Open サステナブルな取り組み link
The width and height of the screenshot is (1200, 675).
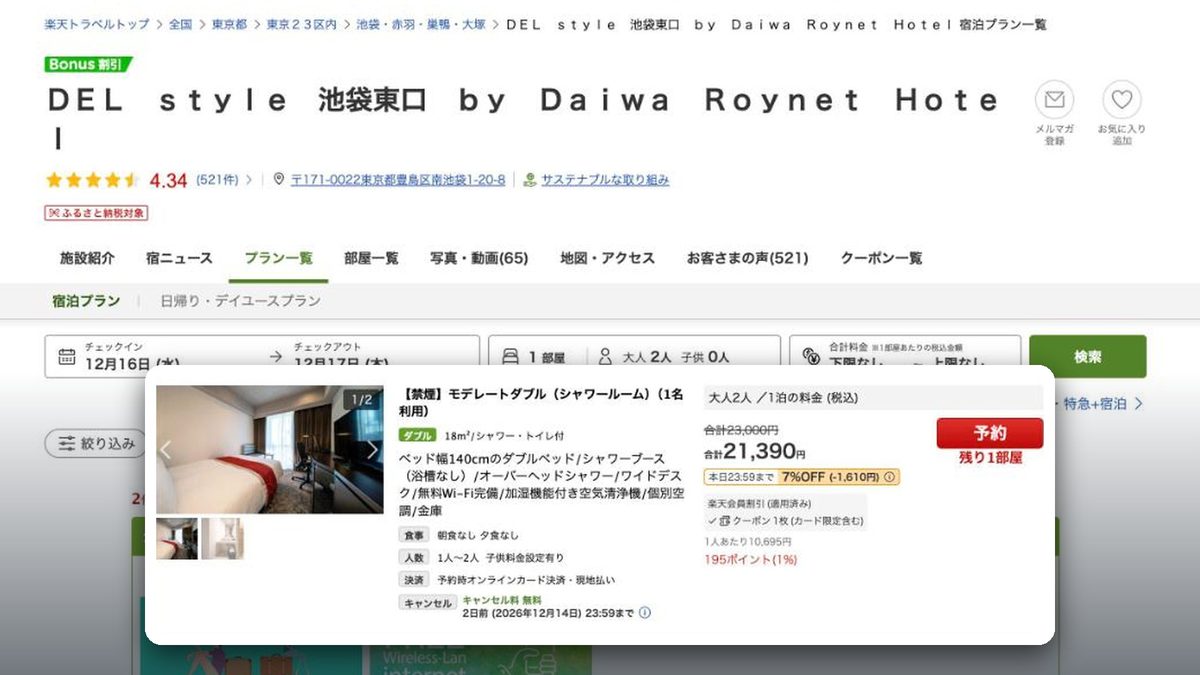click(x=605, y=180)
